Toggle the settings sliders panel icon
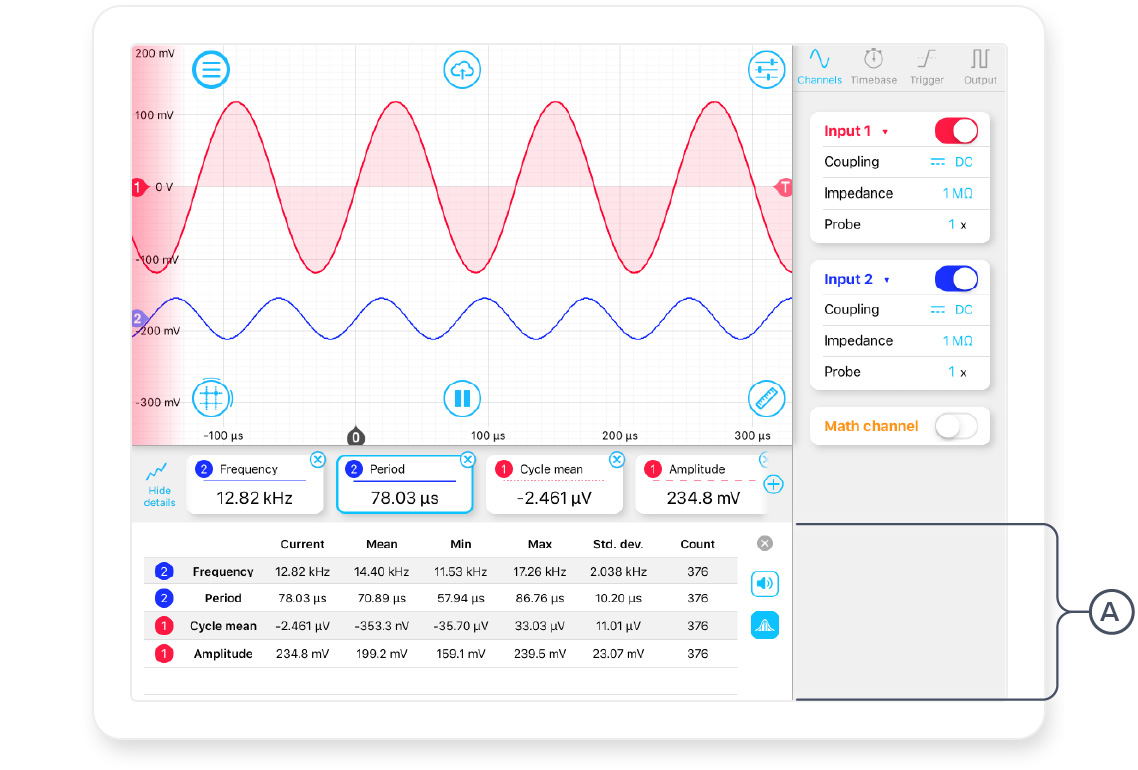Viewport: 1138px width, 770px height. [767, 69]
